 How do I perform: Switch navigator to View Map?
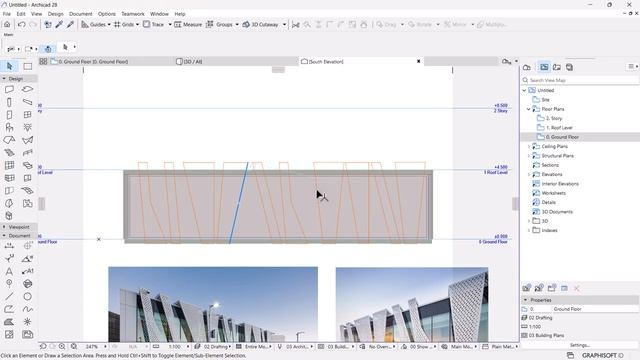point(544,67)
